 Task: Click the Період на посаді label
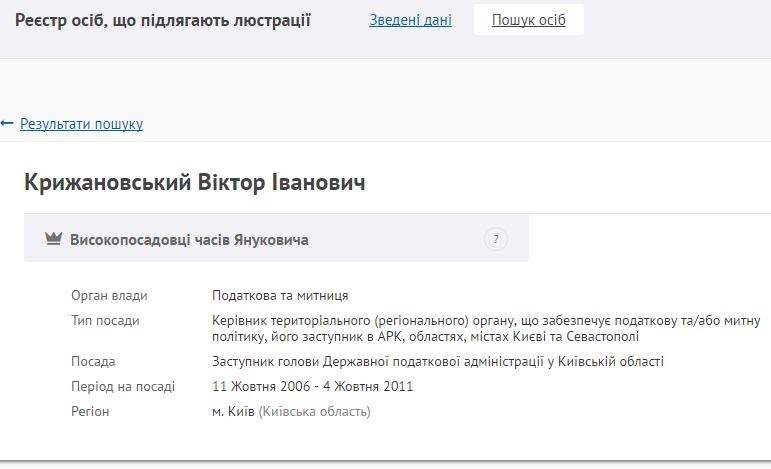click(123, 386)
